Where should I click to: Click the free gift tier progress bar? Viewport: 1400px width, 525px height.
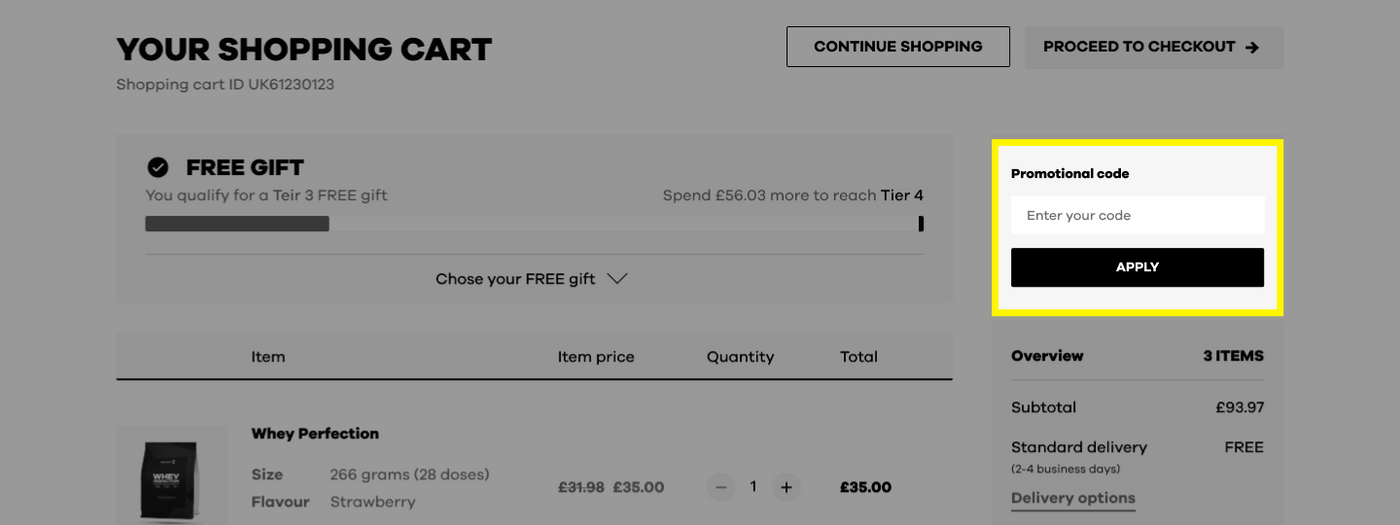coord(533,224)
